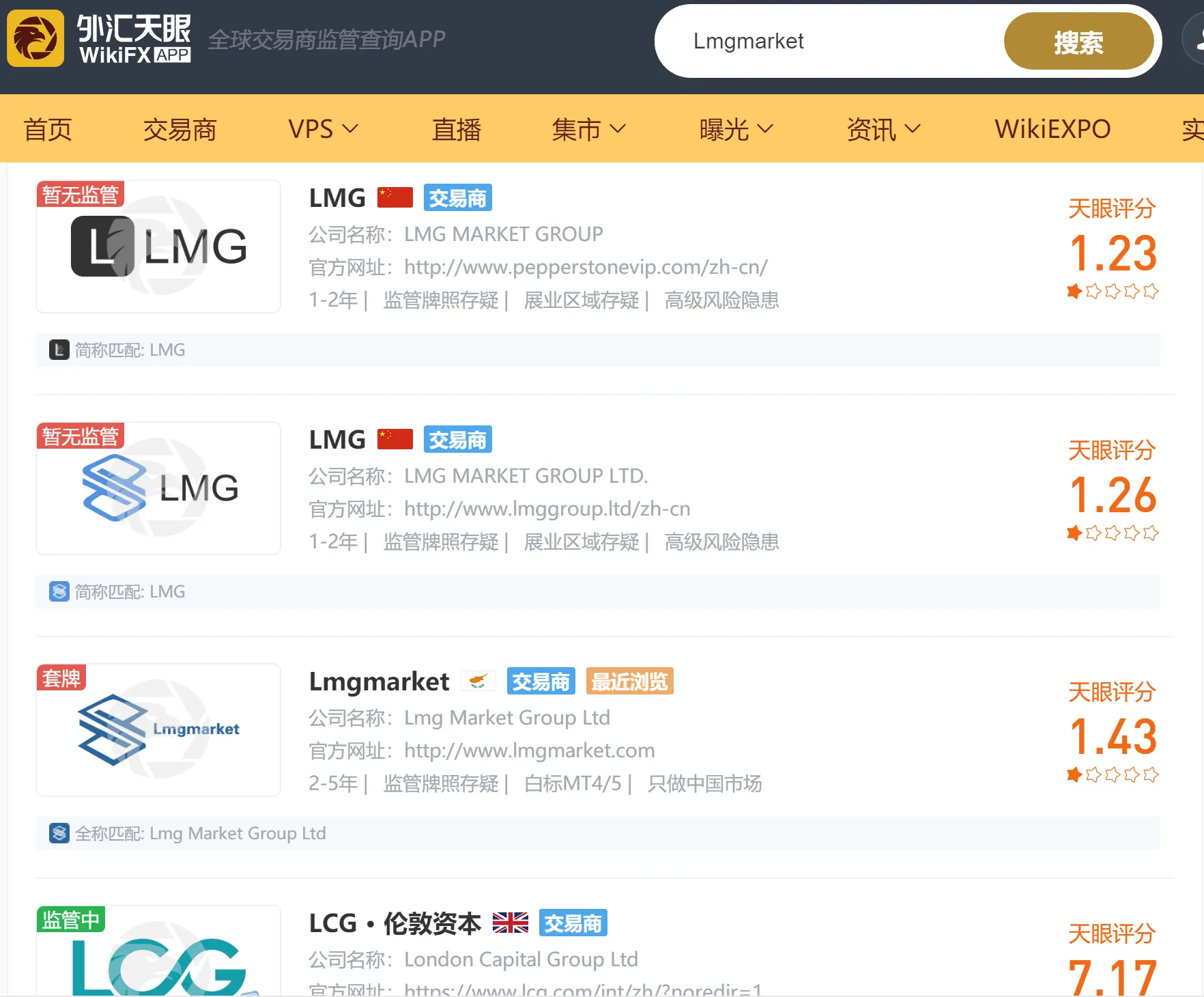
Task: Click Lmg Market Group Ltd company text
Action: coord(507,718)
